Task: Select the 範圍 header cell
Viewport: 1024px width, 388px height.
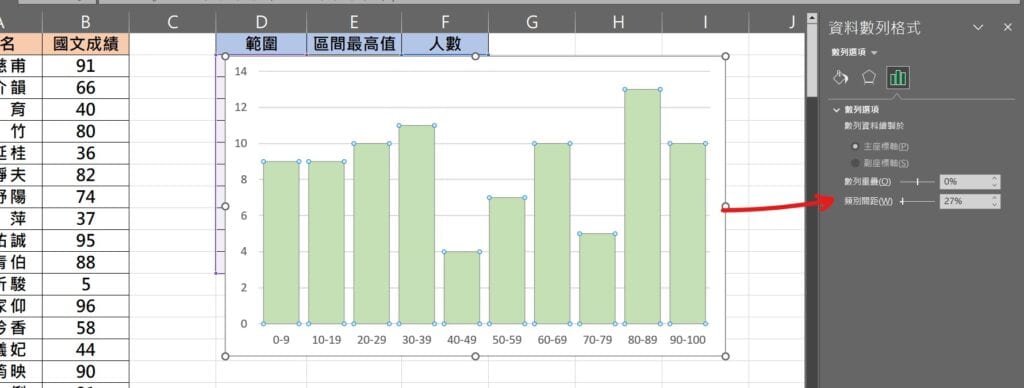Action: (x=261, y=44)
